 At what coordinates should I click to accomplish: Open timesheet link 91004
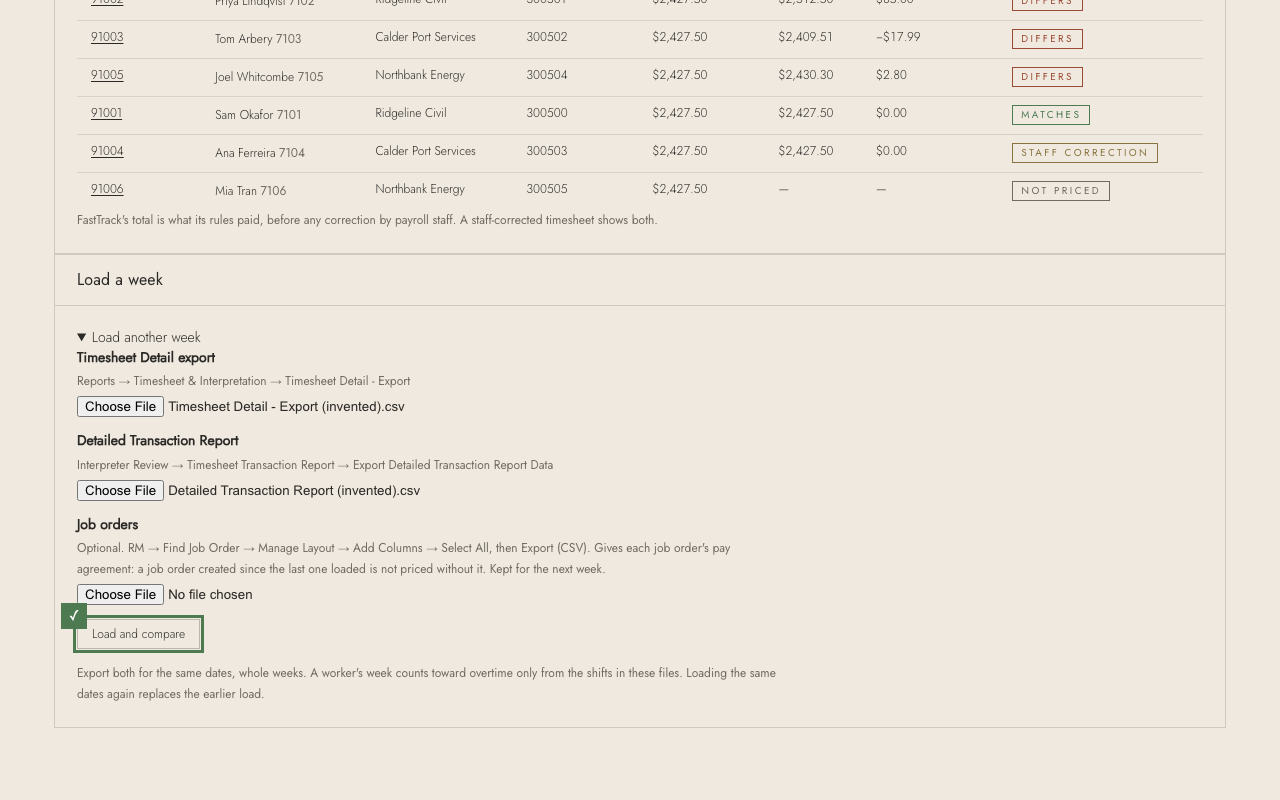click(x=107, y=151)
